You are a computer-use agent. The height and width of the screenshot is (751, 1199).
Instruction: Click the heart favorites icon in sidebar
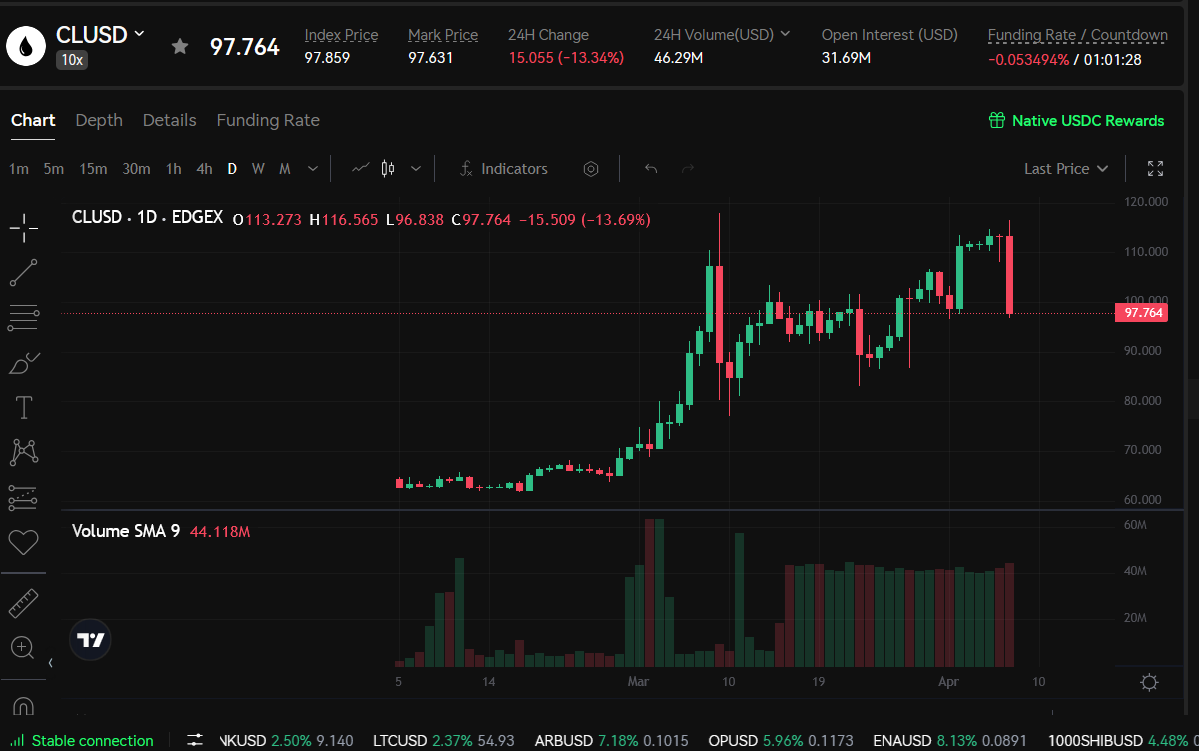24,542
